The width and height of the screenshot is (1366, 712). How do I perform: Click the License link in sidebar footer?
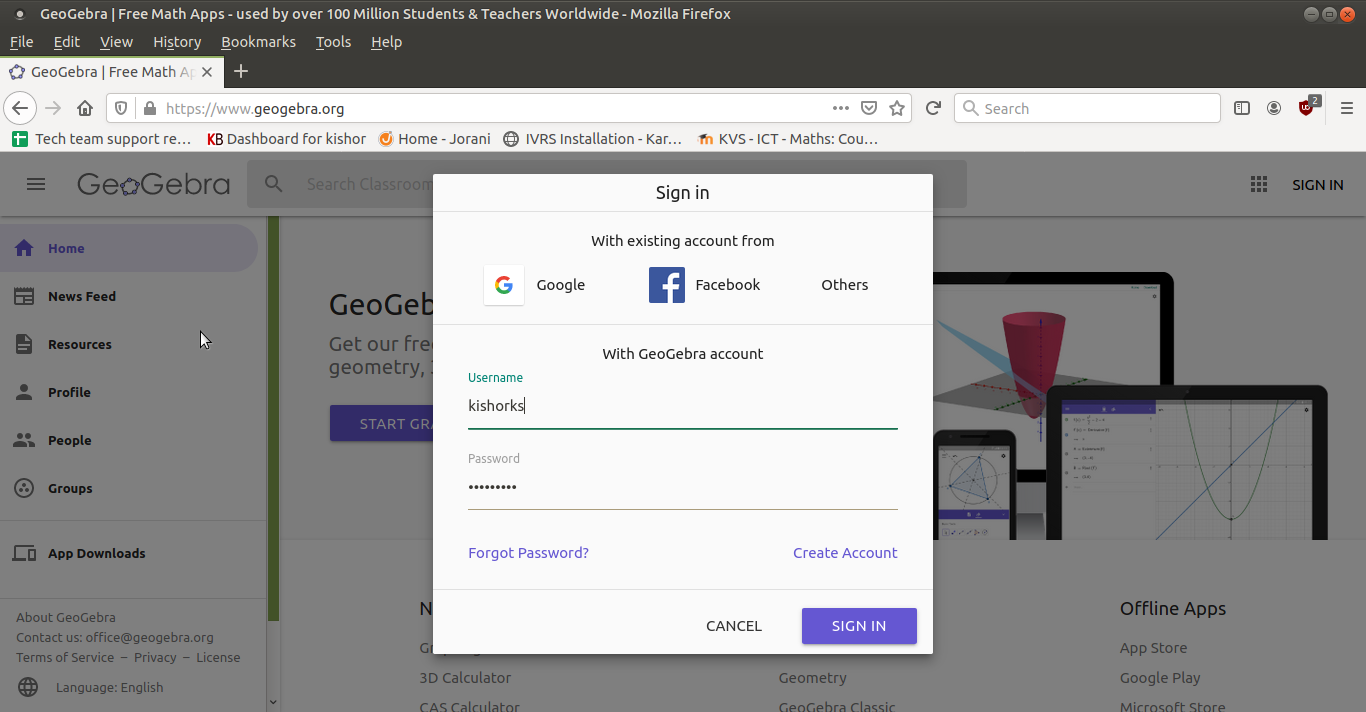218,657
